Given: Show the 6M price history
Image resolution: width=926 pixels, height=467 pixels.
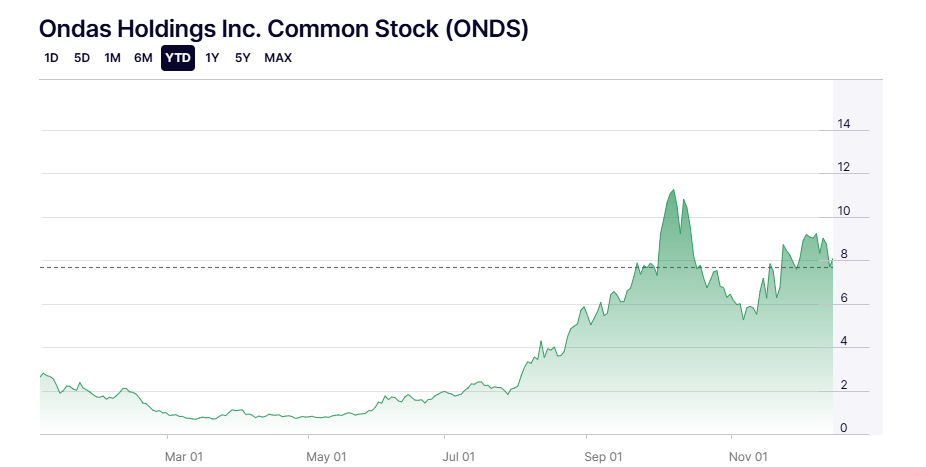Looking at the screenshot, I should point(143,58).
